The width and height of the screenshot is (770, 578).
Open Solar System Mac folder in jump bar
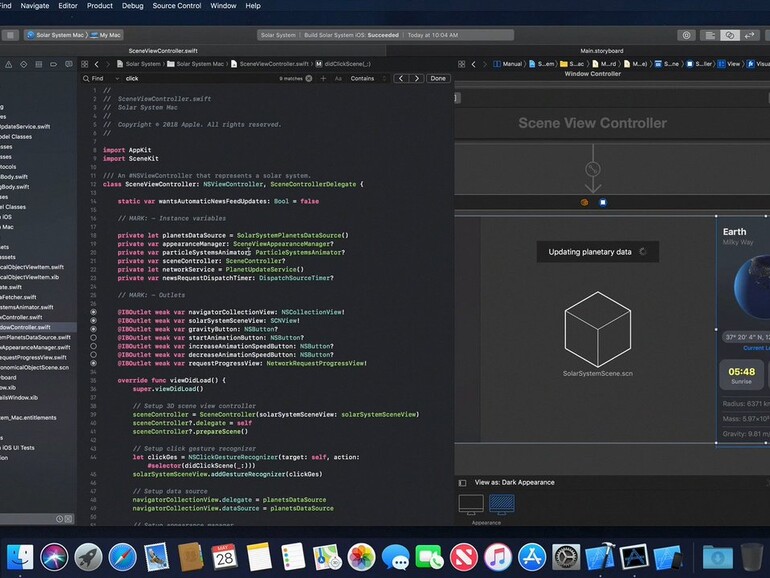click(195, 64)
